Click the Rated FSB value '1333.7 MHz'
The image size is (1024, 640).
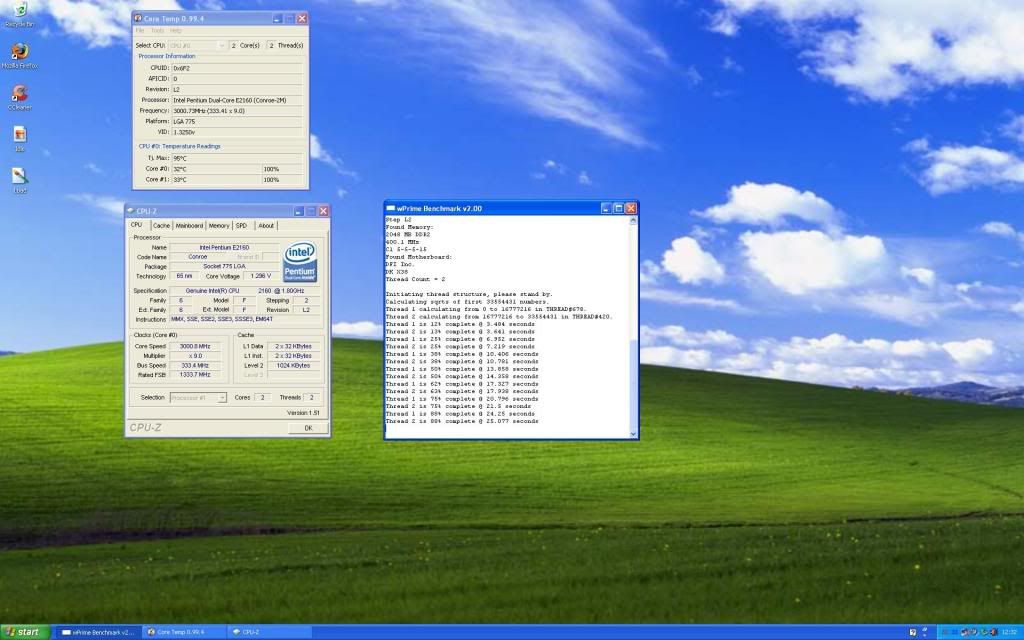coord(195,375)
